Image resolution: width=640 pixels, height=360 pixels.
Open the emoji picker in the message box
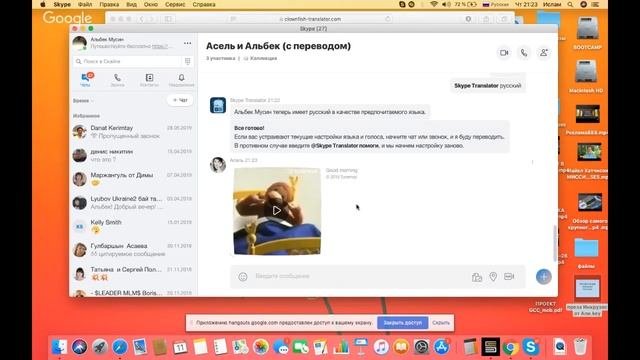tap(243, 277)
